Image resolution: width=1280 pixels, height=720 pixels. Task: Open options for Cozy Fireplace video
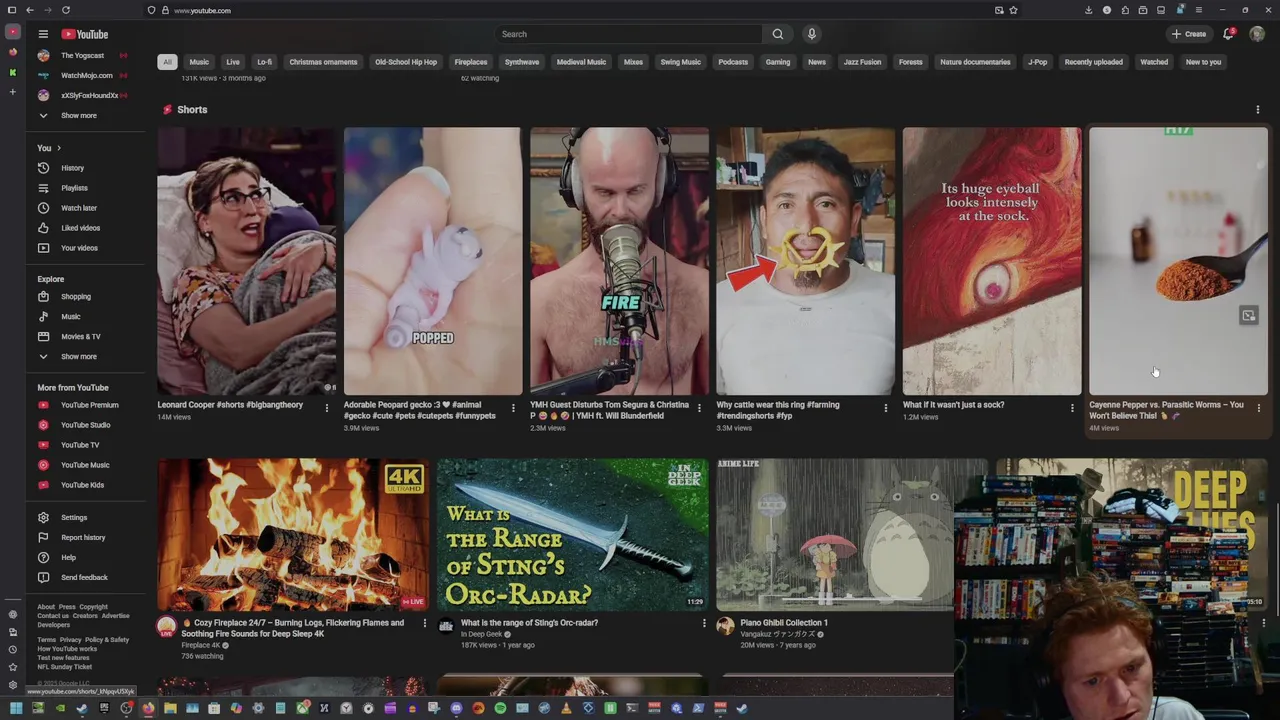click(424, 623)
